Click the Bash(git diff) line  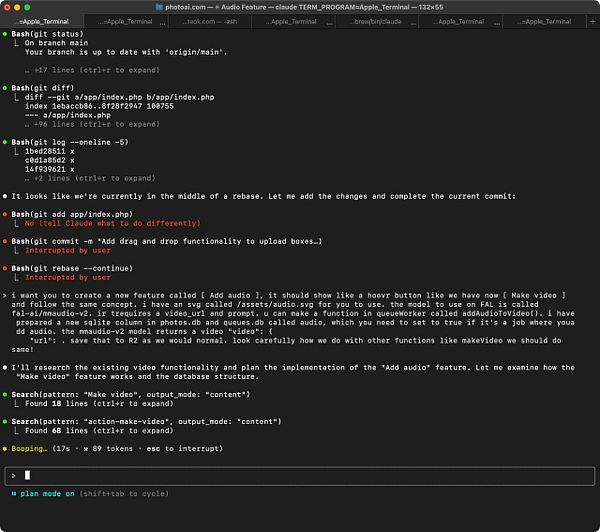[43, 88]
